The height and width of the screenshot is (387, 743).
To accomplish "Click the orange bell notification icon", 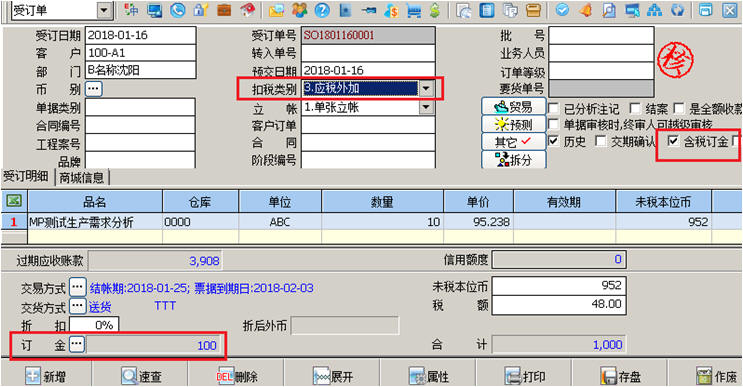I will pos(586,10).
